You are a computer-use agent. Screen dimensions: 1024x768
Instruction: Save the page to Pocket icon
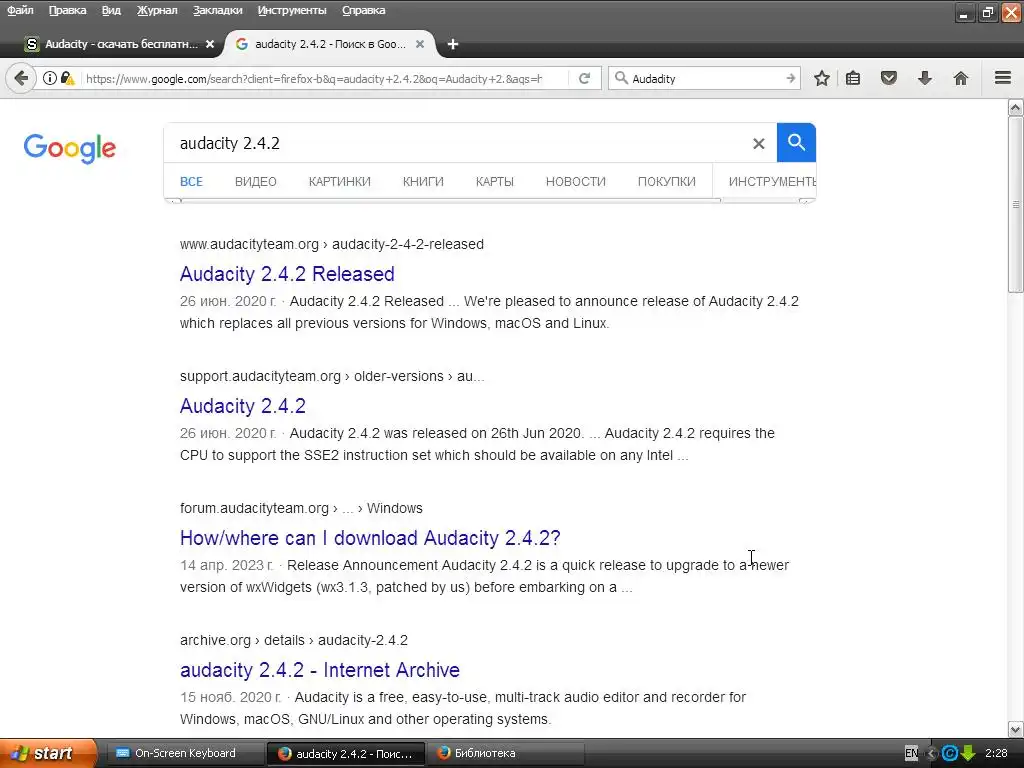pyautogui.click(x=889, y=78)
